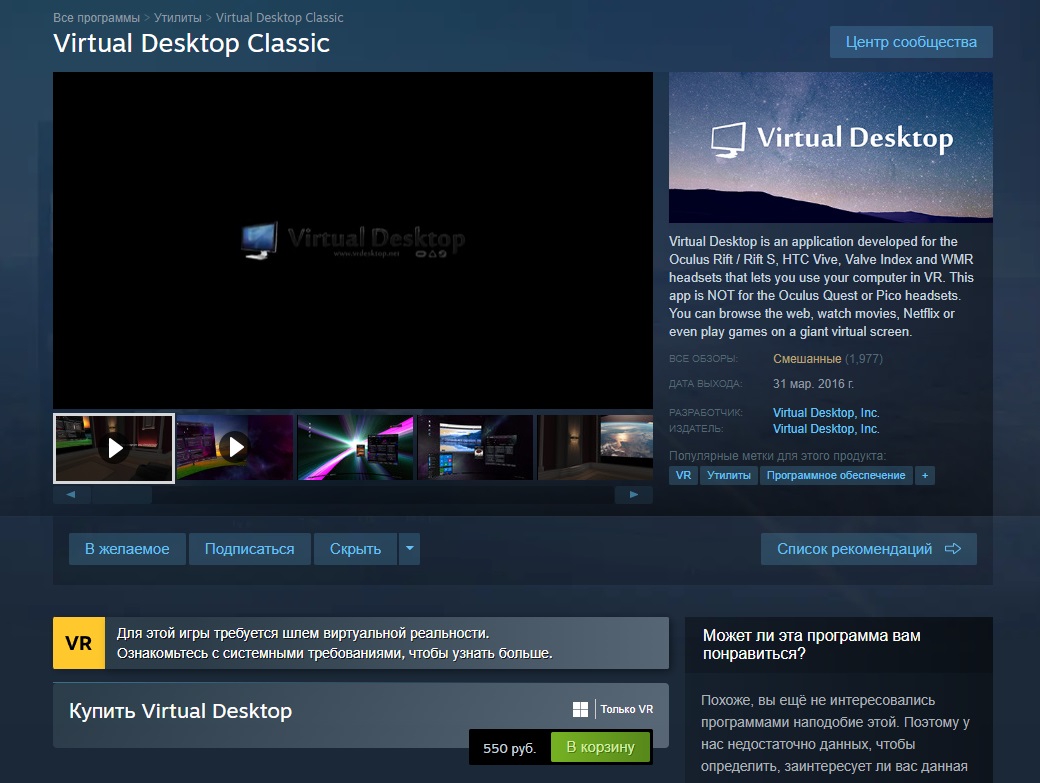Add to wishlist with 'В желаемое'

[x=127, y=549]
